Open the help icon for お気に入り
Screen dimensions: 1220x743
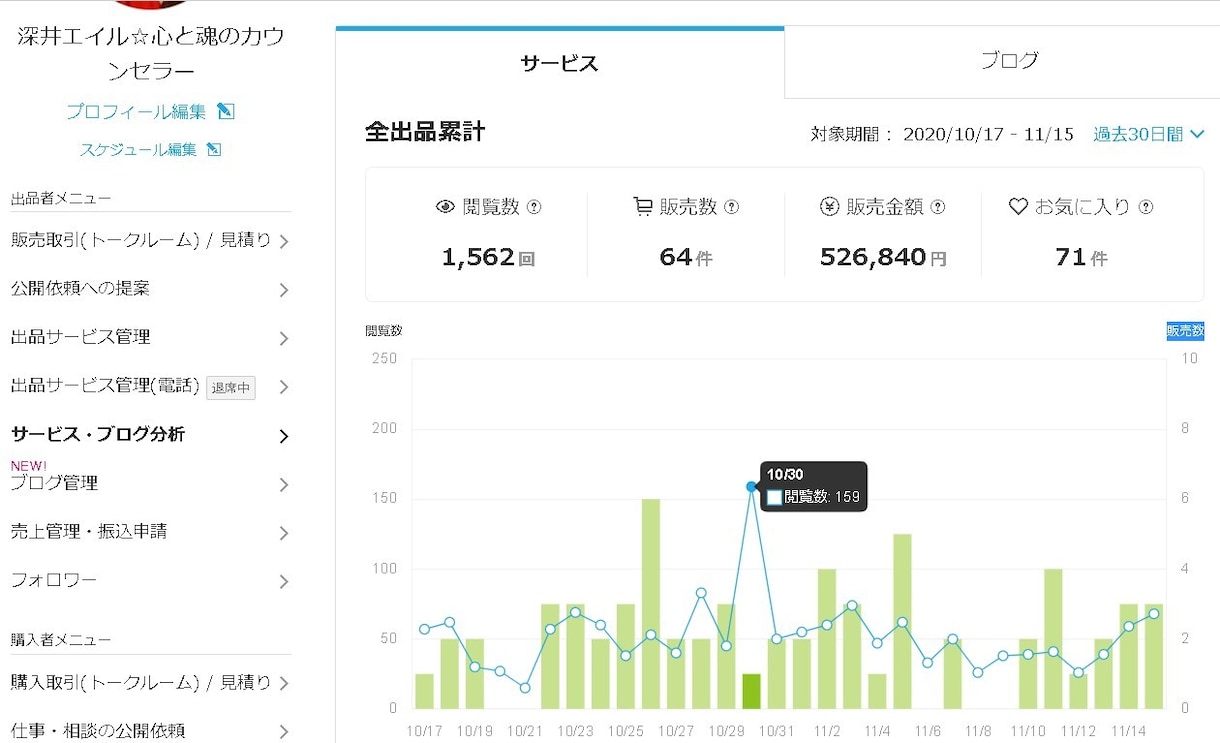pyautogui.click(x=1146, y=207)
